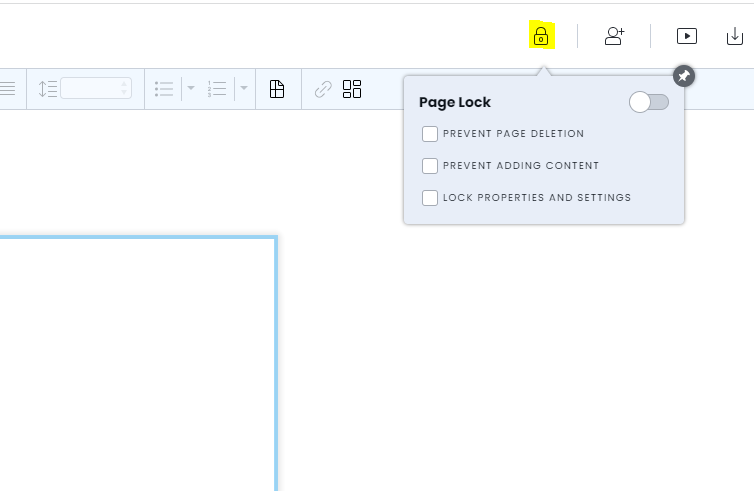Focus the line spacing value field
Image resolution: width=754 pixels, height=491 pixels.
pyautogui.click(x=90, y=88)
